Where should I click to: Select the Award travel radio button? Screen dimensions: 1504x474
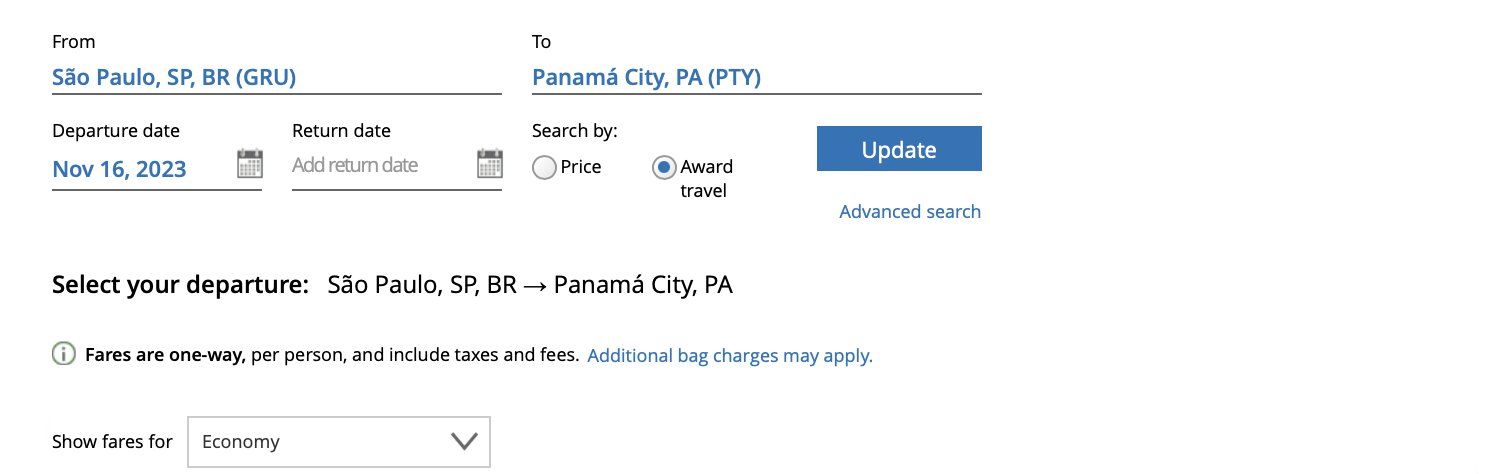pos(664,167)
